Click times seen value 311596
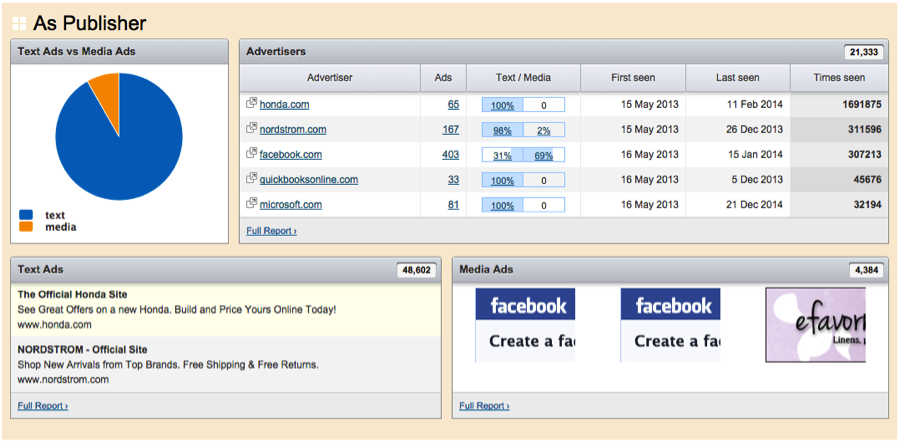900x444 pixels. [864, 130]
